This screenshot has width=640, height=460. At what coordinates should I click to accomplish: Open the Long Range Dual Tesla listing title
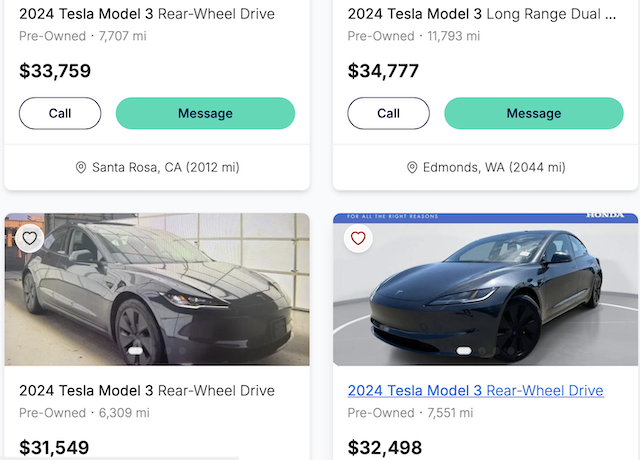[x=481, y=14]
